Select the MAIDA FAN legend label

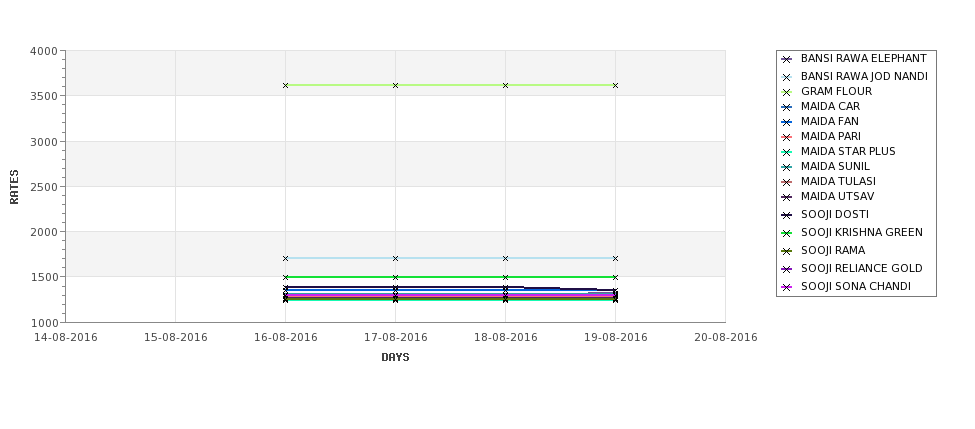829,121
